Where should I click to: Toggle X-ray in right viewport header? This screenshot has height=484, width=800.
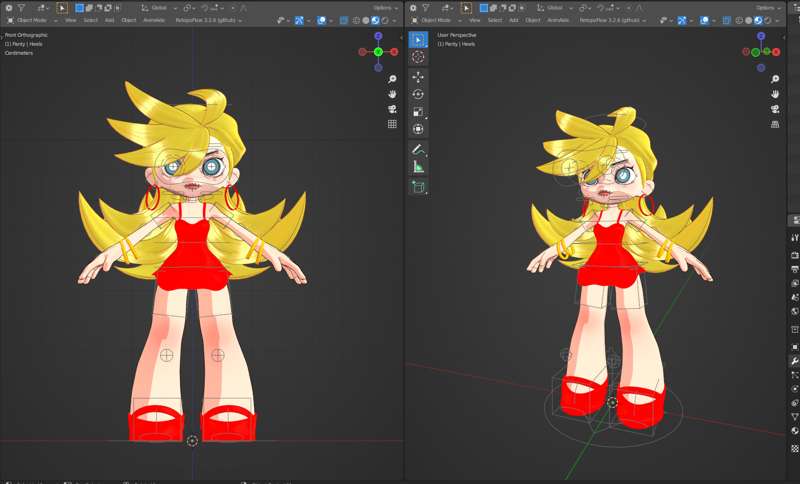[727, 20]
